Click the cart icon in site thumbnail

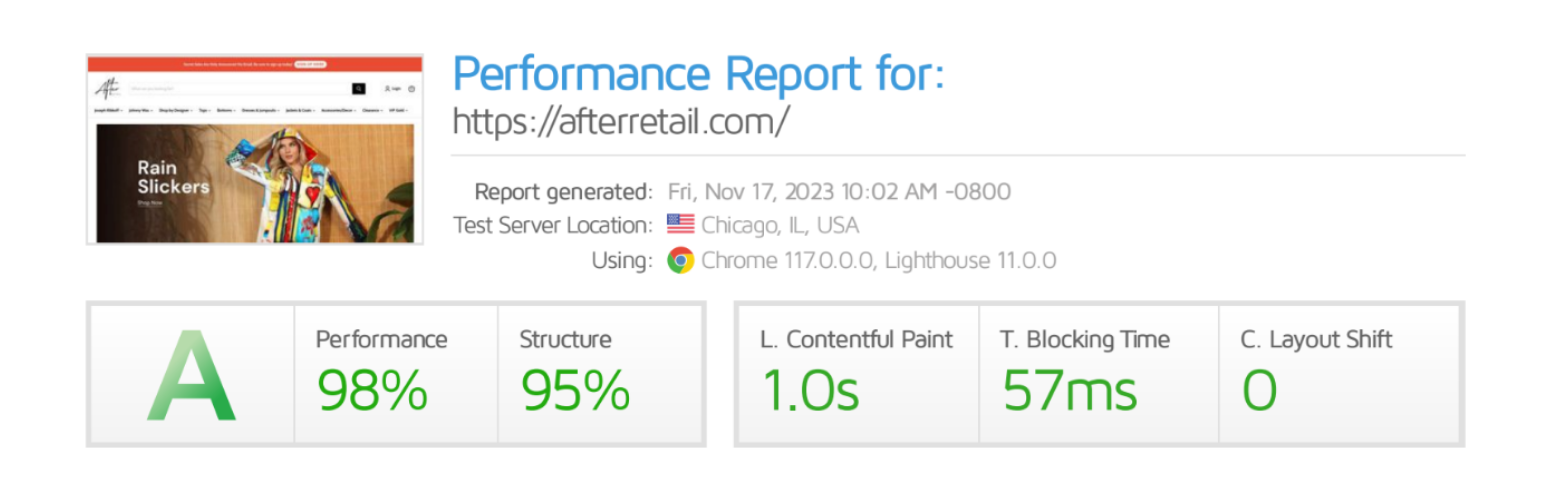tap(411, 89)
